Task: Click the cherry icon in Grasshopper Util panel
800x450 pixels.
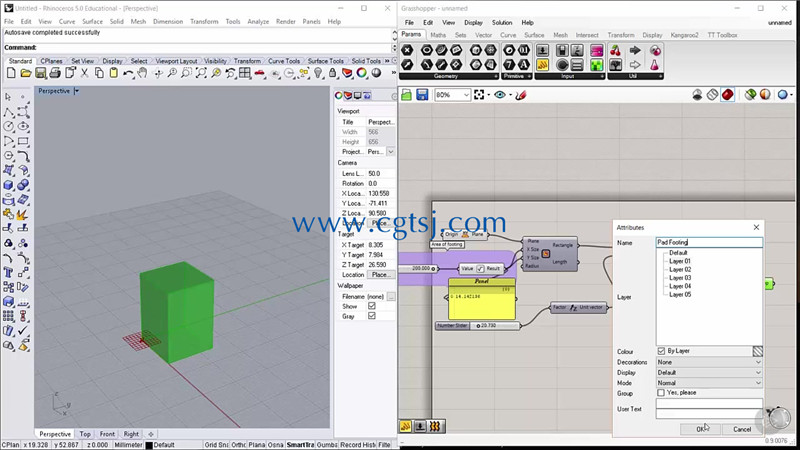Action: pyautogui.click(x=616, y=50)
